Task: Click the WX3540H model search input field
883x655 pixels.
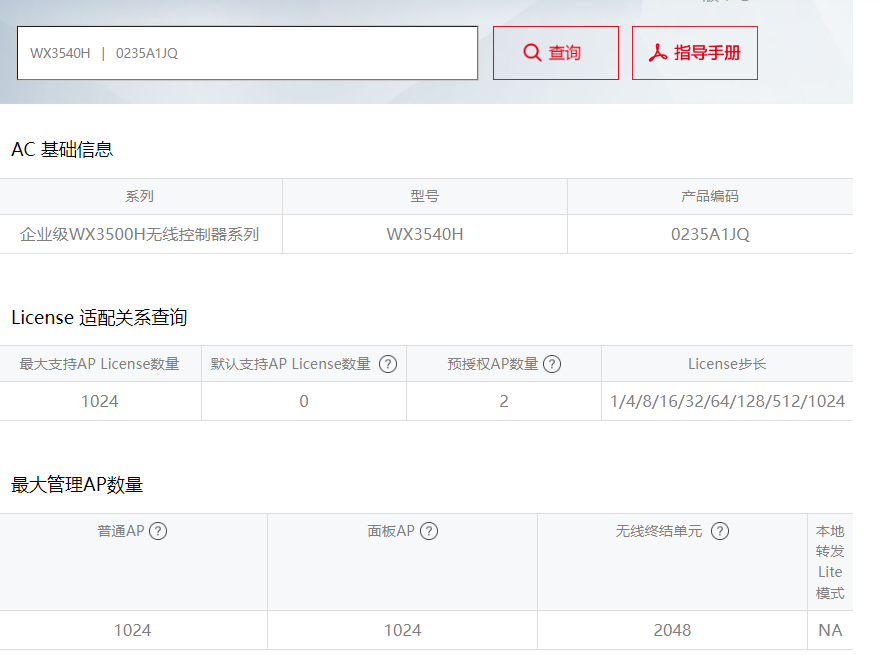Action: pyautogui.click(x=247, y=53)
